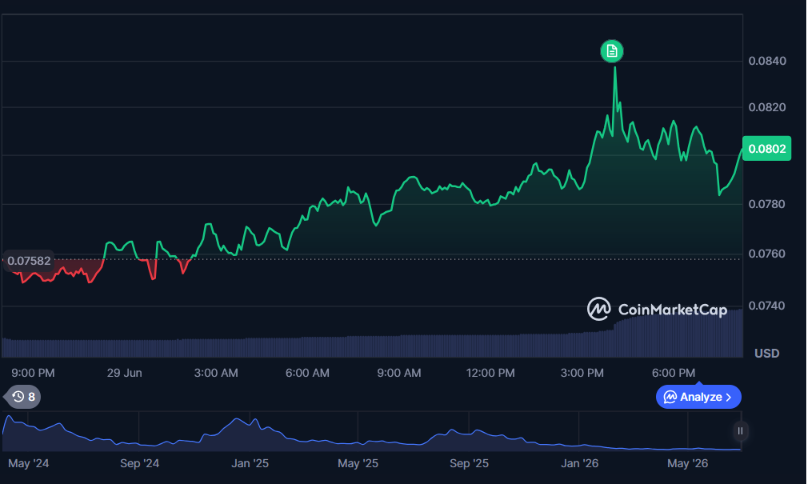
Task: Click Sep '24 on the range navigator
Action: click(139, 463)
